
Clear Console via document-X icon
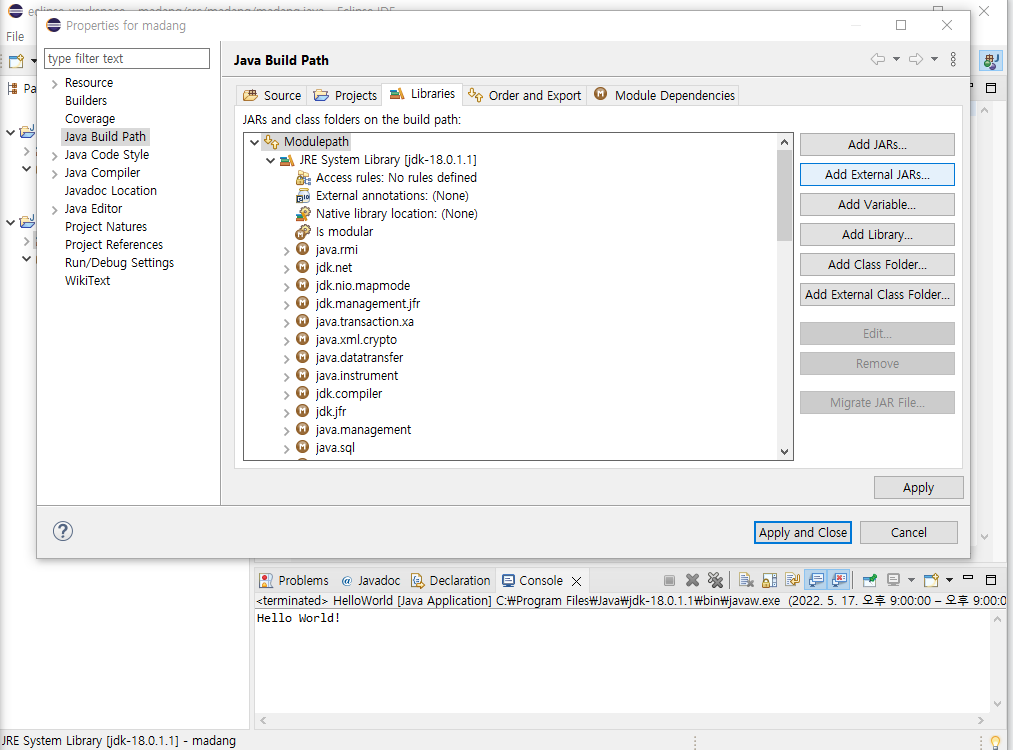tap(746, 580)
